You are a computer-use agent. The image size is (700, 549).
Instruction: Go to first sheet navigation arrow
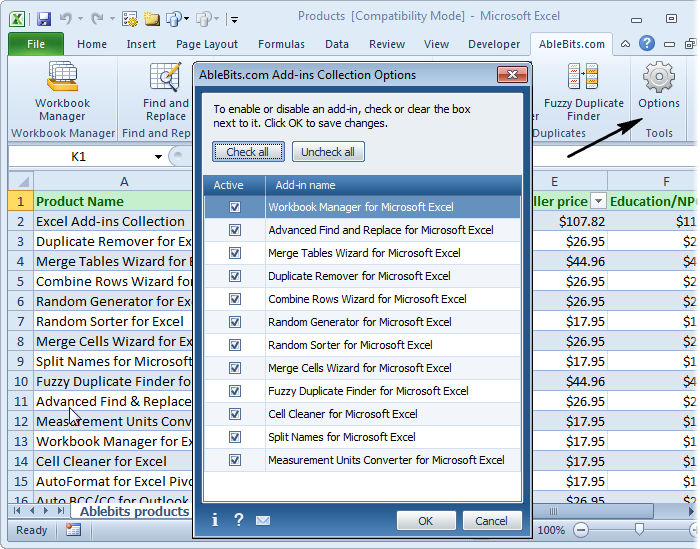click(x=17, y=511)
